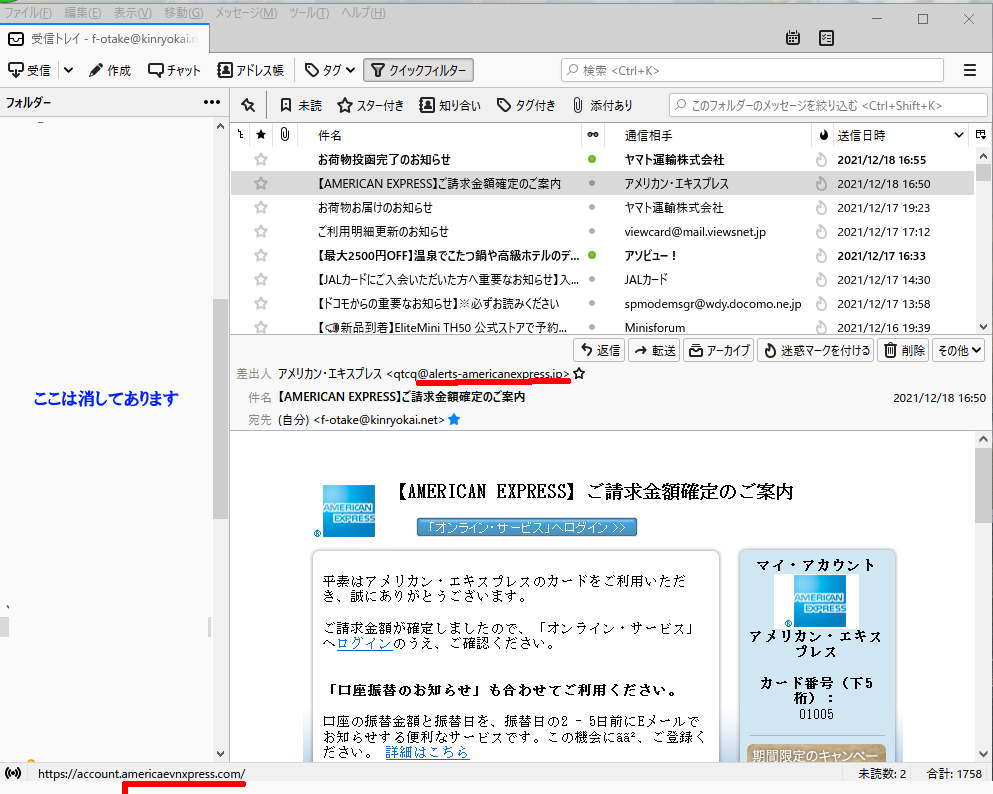The width and height of the screenshot is (993, 794).
Task: Archive message with アーカイブ button
Action: [x=718, y=350]
